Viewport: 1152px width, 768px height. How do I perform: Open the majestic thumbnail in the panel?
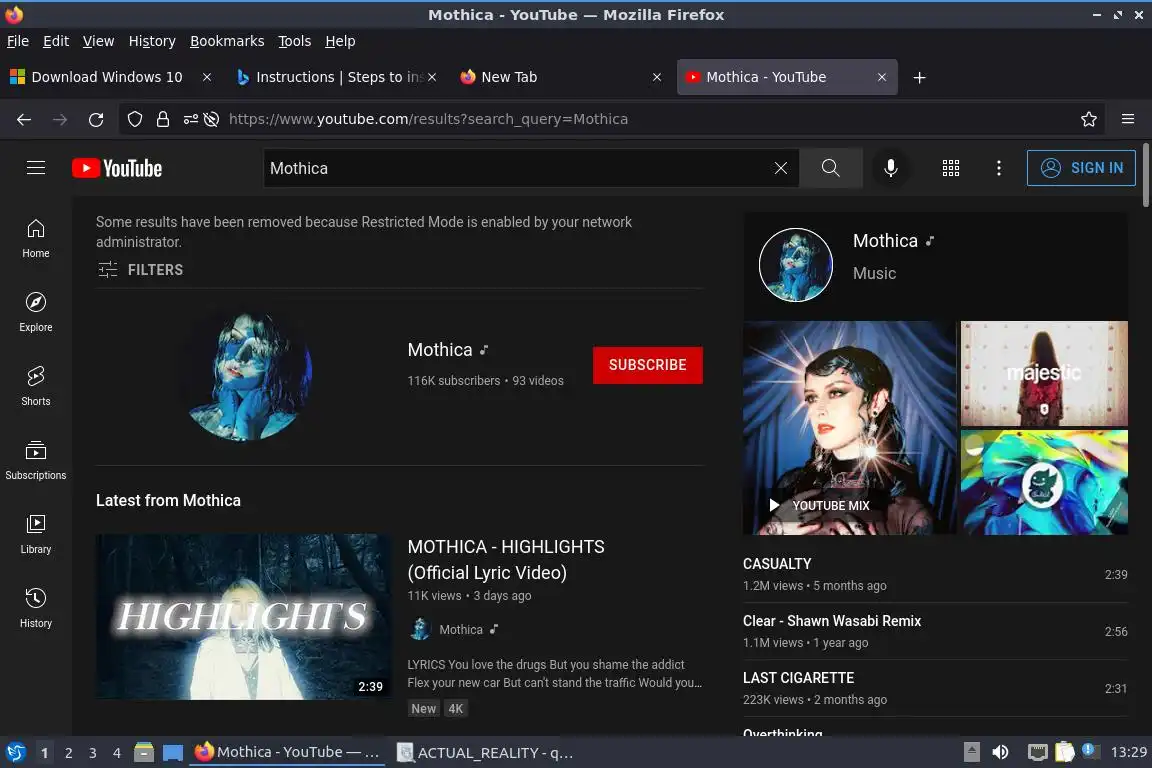click(x=1044, y=373)
